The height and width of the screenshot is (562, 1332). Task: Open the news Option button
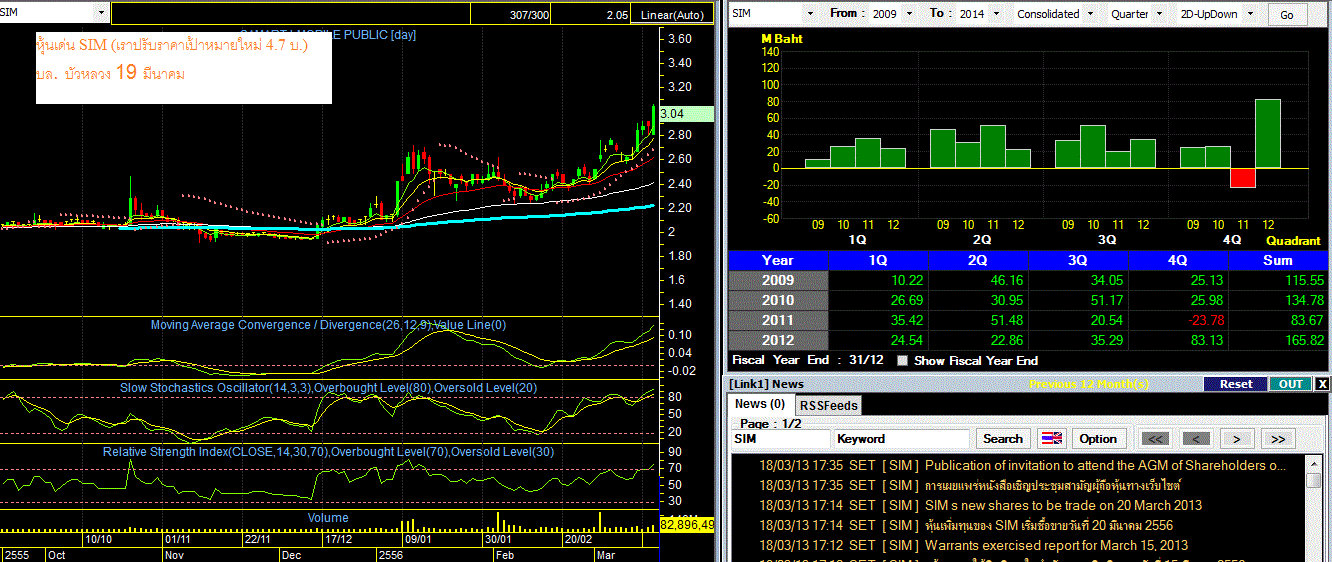(x=1098, y=438)
